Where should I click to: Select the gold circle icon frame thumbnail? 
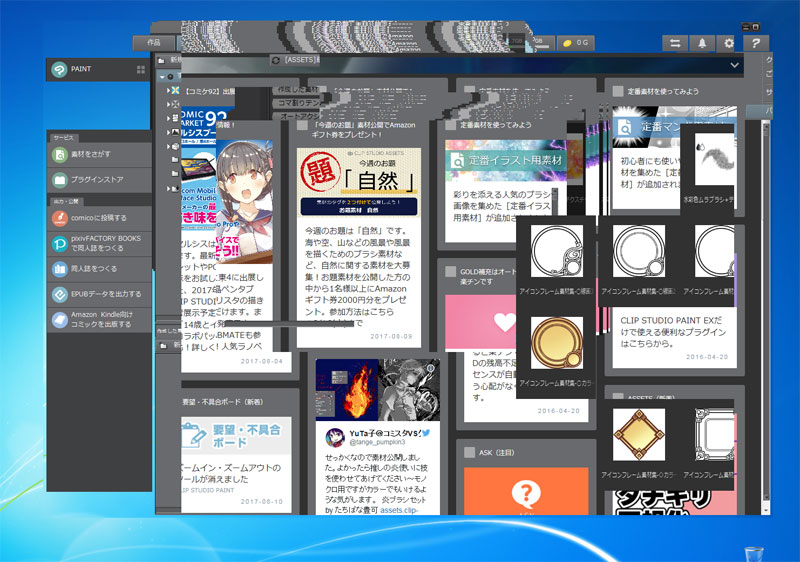[557, 343]
